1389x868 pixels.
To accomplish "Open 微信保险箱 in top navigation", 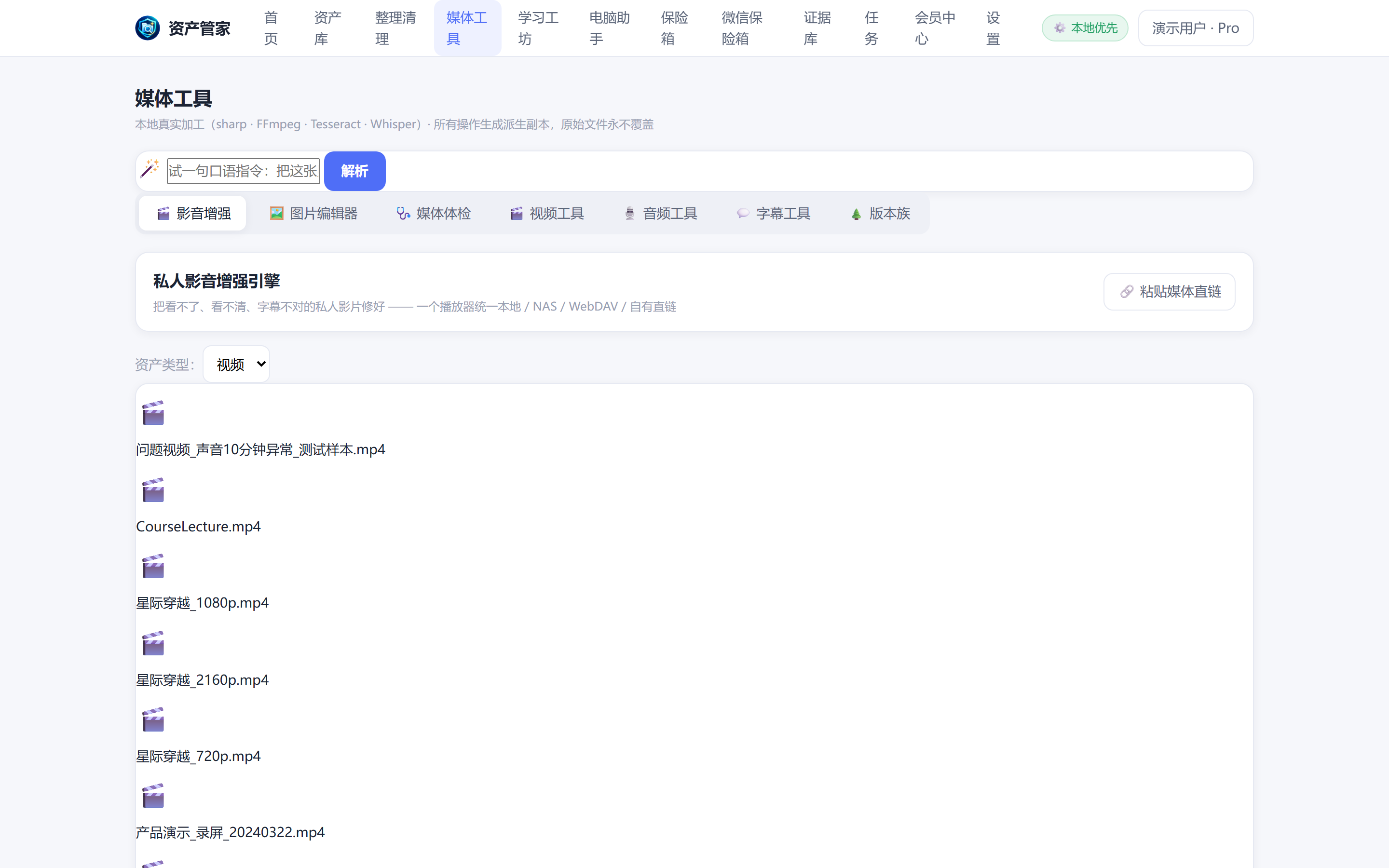I will point(742,28).
